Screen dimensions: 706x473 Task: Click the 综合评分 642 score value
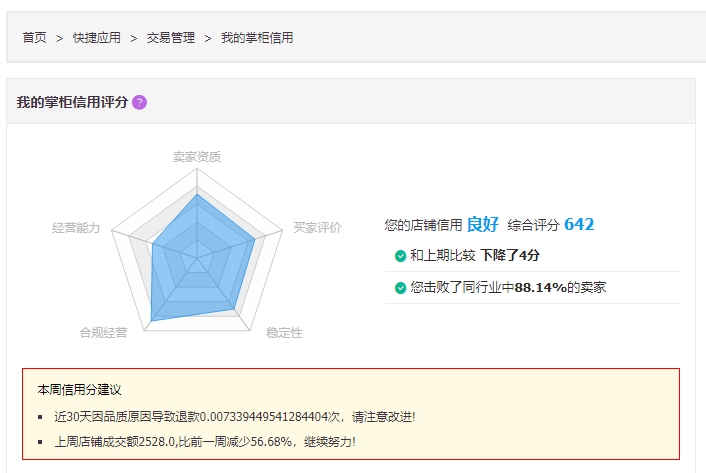pyautogui.click(x=579, y=224)
